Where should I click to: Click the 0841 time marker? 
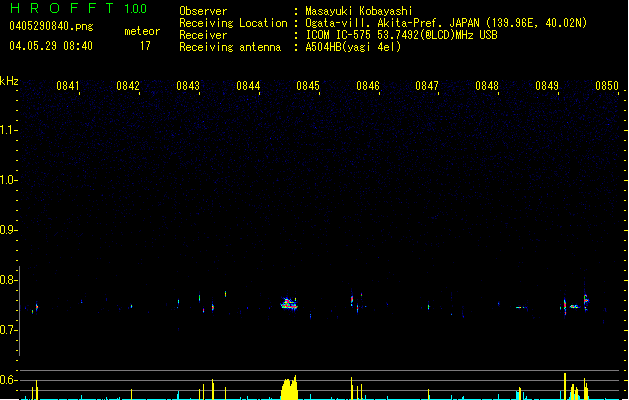(68, 86)
